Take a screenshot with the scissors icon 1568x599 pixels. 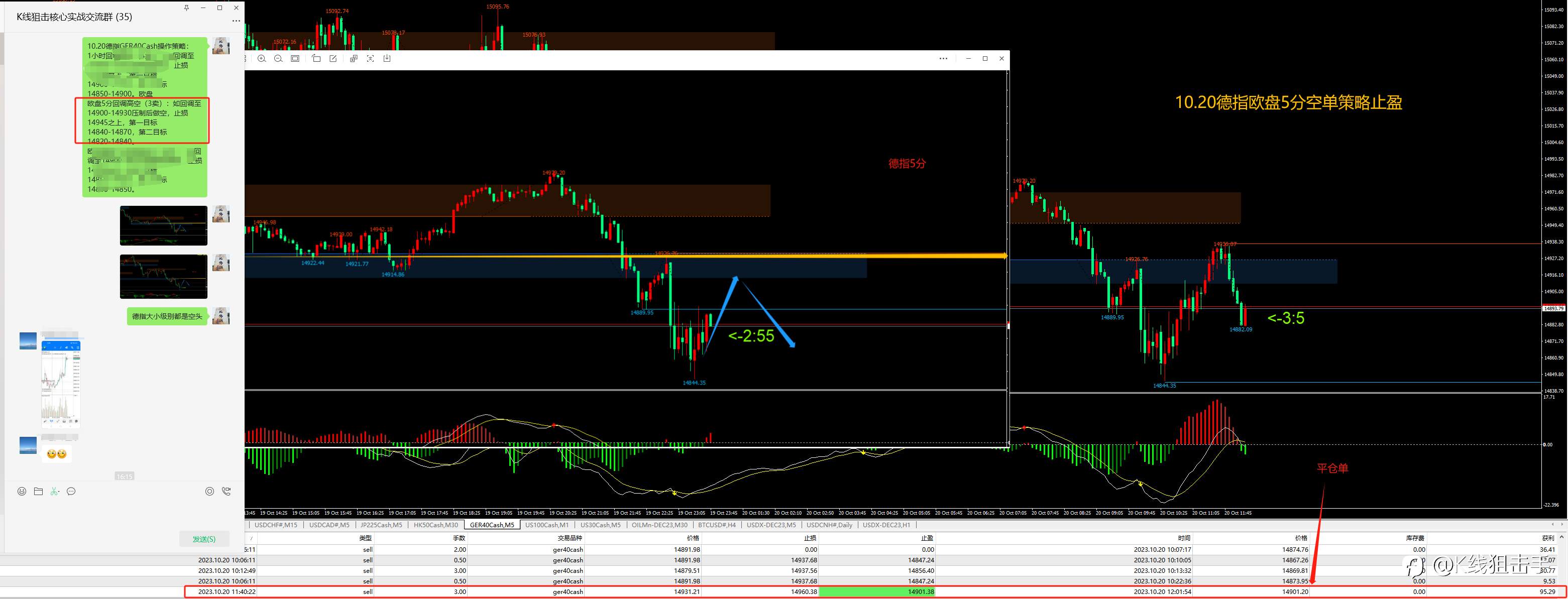tap(54, 491)
